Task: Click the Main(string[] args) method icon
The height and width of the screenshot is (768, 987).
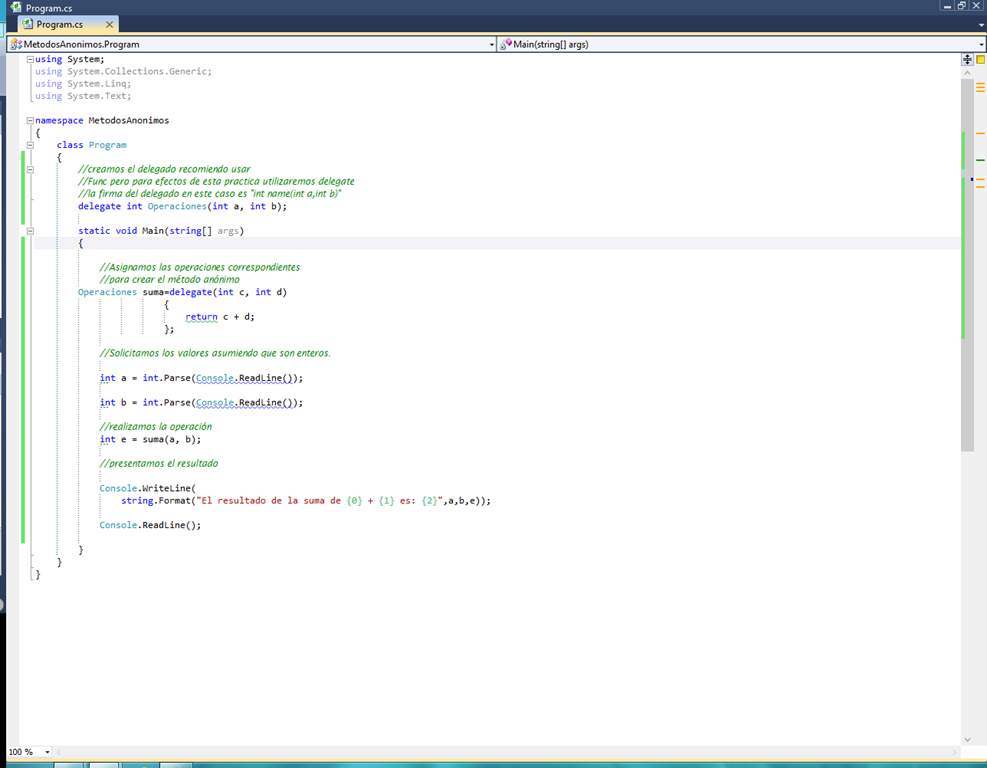Action: coord(508,43)
